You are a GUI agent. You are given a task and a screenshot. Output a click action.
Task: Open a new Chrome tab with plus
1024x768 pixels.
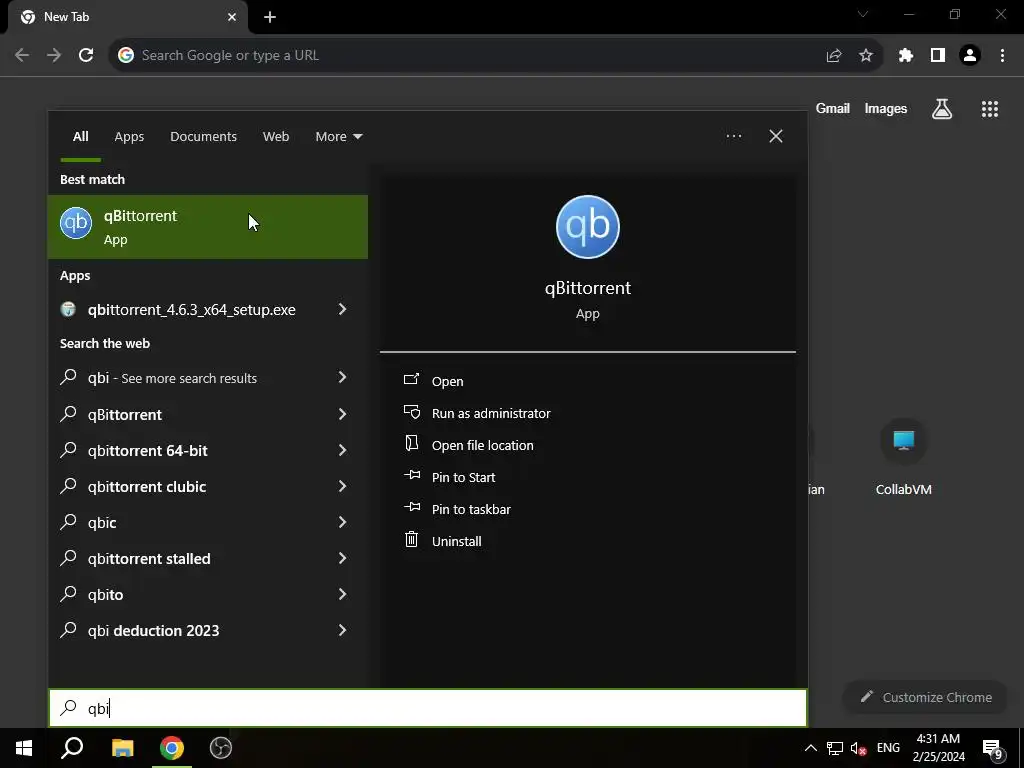(x=270, y=17)
